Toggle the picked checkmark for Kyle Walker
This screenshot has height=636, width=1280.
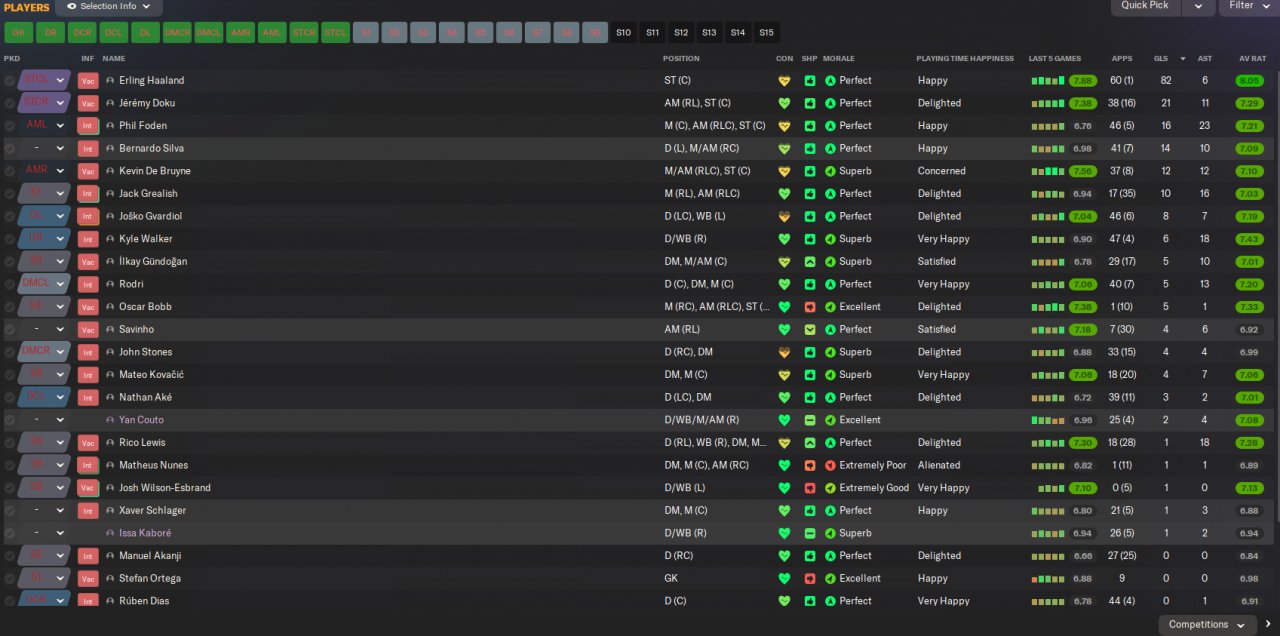point(10,239)
